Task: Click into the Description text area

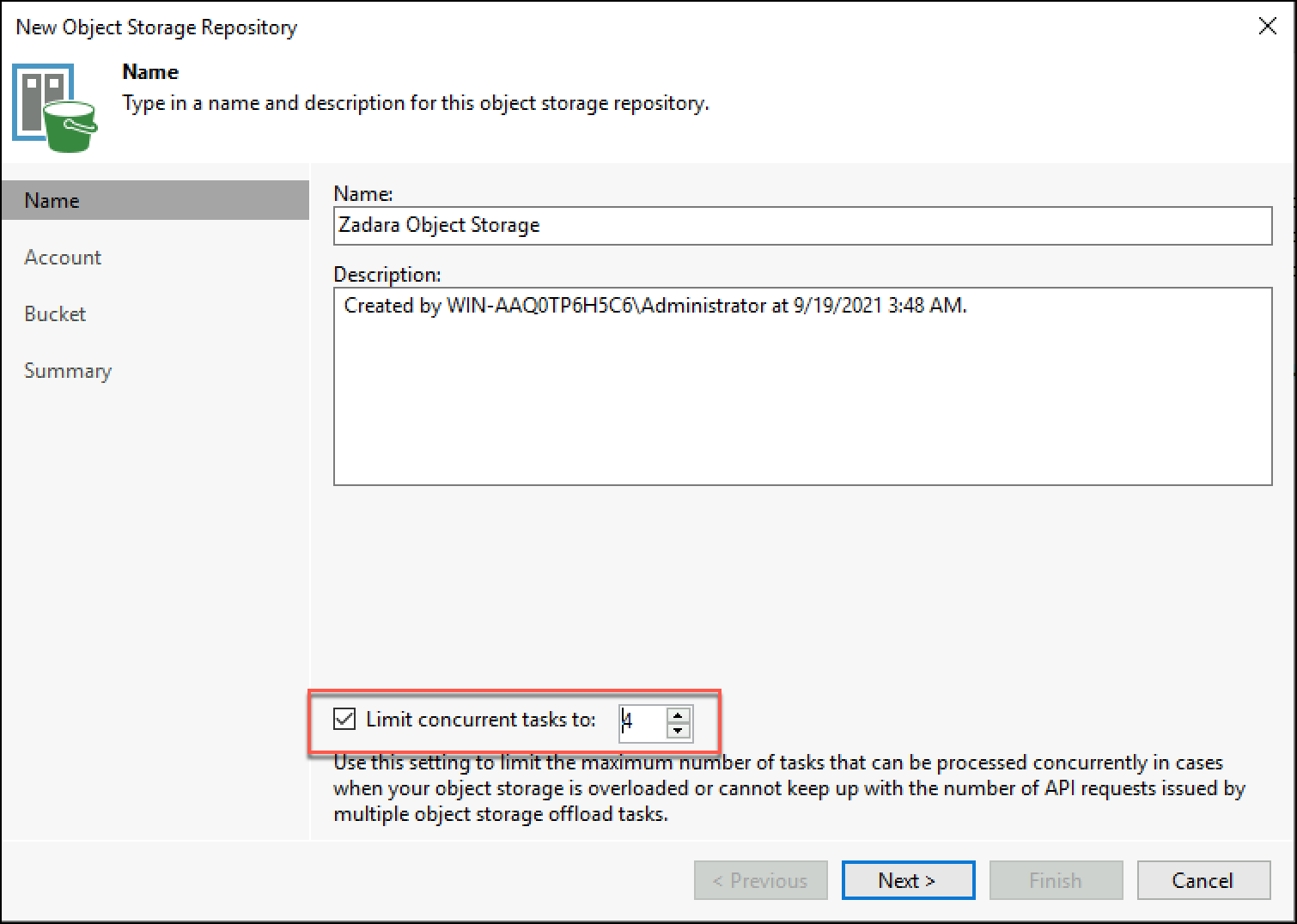Action: (802, 386)
